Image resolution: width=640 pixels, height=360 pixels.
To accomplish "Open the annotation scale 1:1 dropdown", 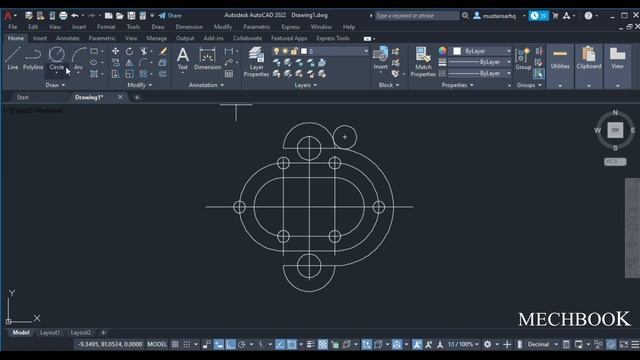I will click(x=463, y=344).
